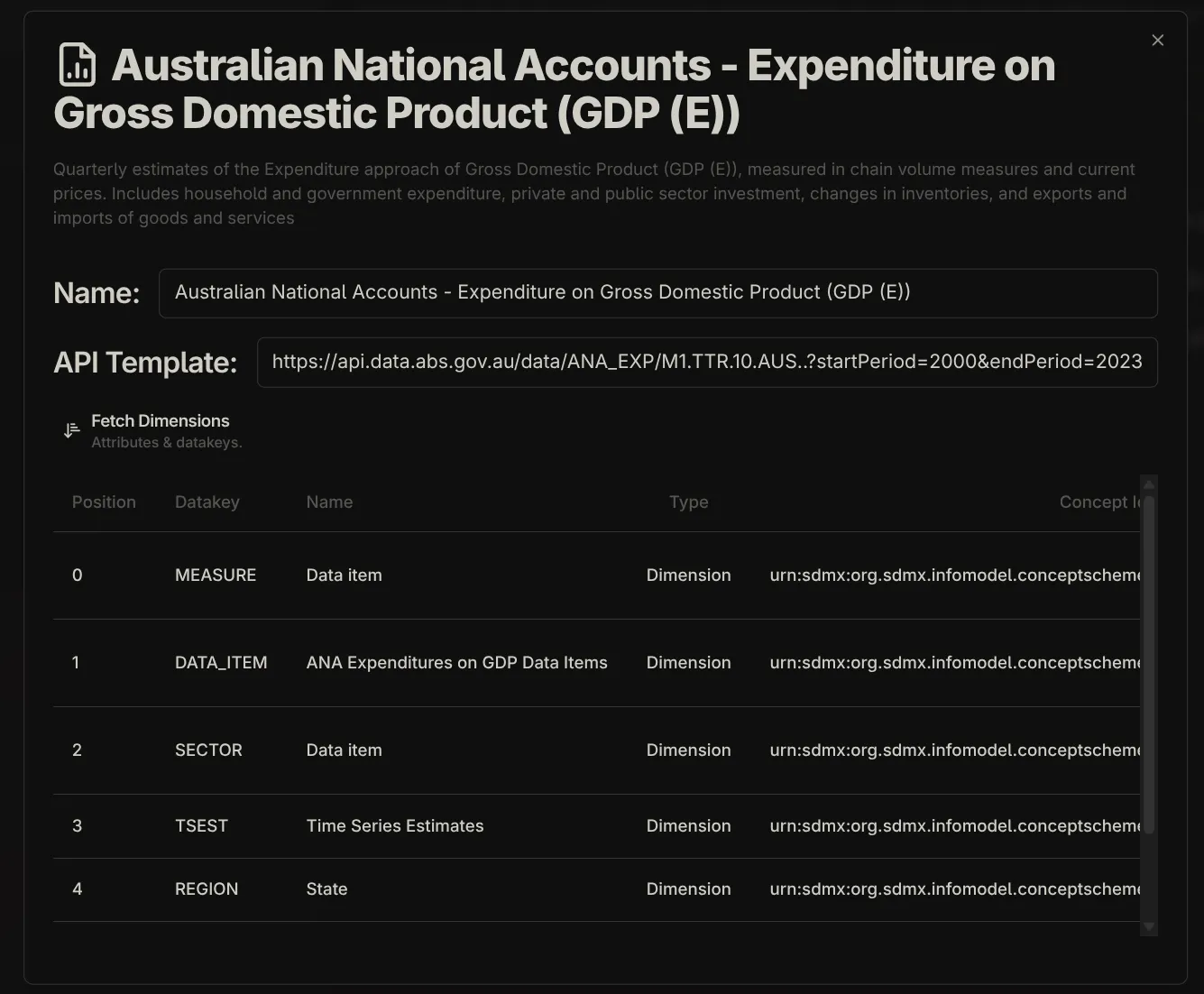Click the Name column header
The width and height of the screenshot is (1204, 994).
click(x=329, y=502)
